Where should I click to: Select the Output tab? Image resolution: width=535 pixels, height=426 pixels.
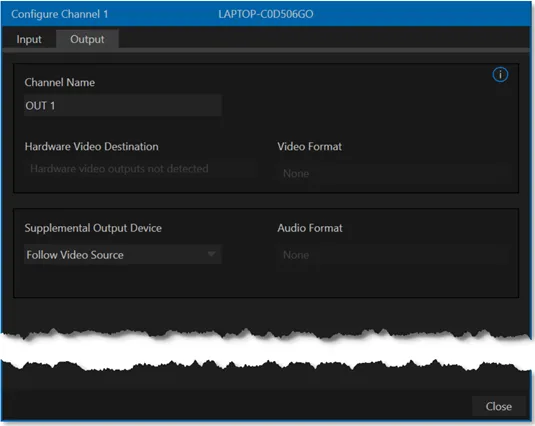pos(87,39)
